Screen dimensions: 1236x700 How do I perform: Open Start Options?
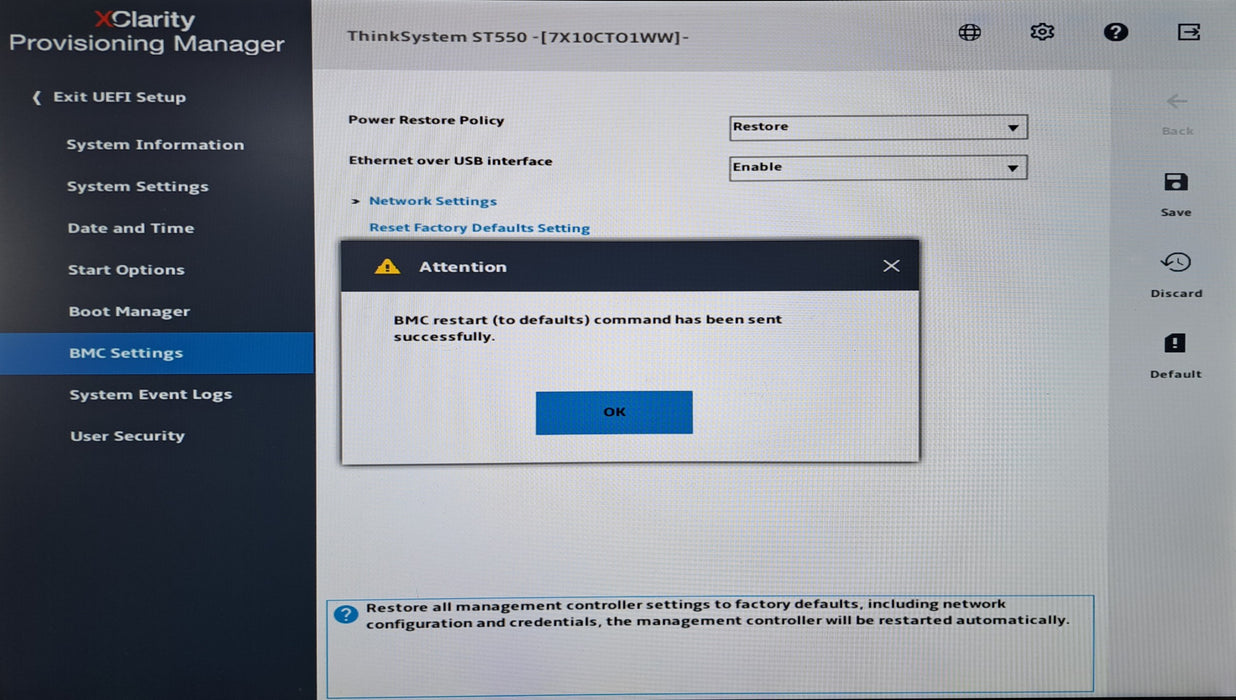pyautogui.click(x=126, y=270)
